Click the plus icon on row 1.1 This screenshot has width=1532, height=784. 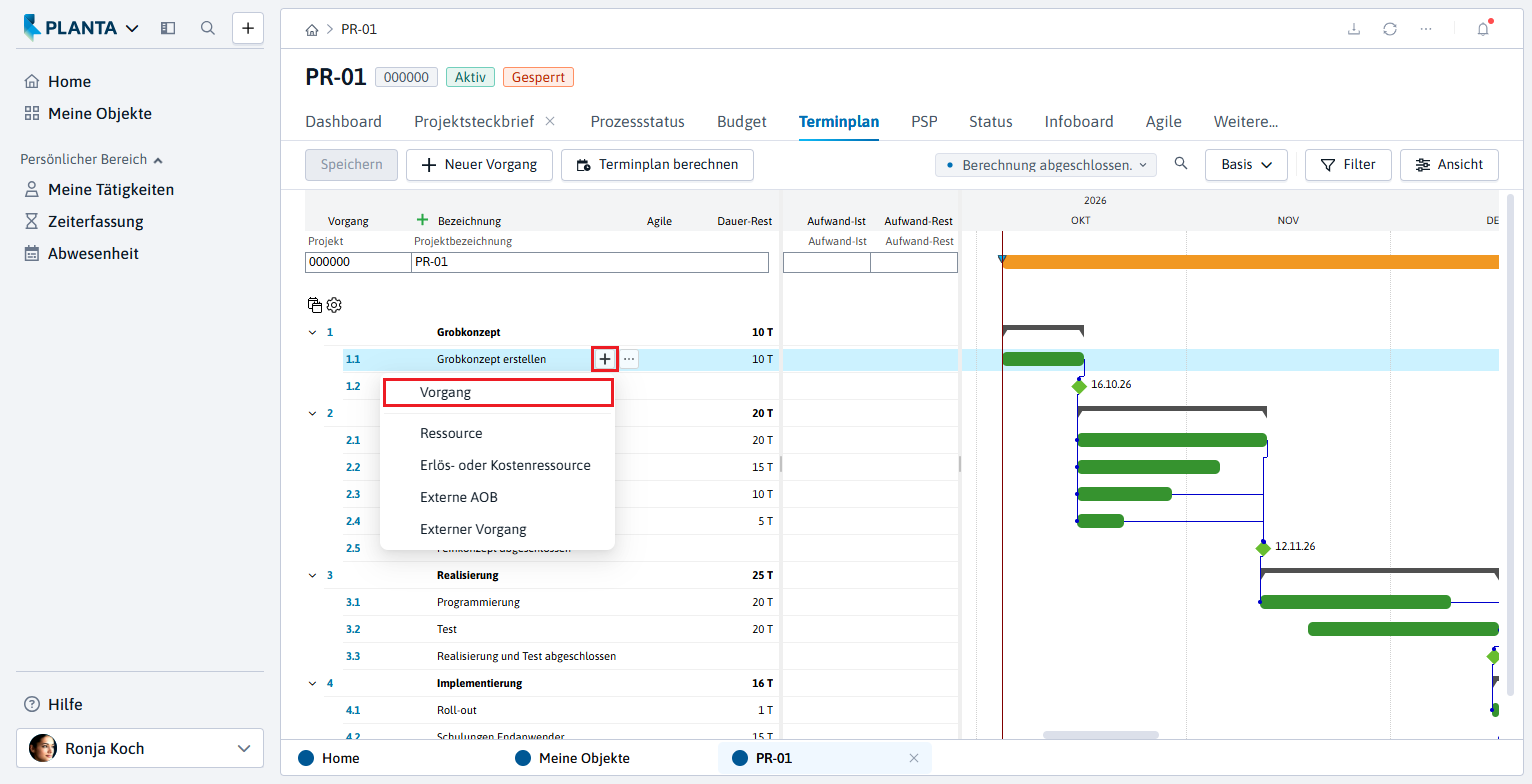coord(605,359)
